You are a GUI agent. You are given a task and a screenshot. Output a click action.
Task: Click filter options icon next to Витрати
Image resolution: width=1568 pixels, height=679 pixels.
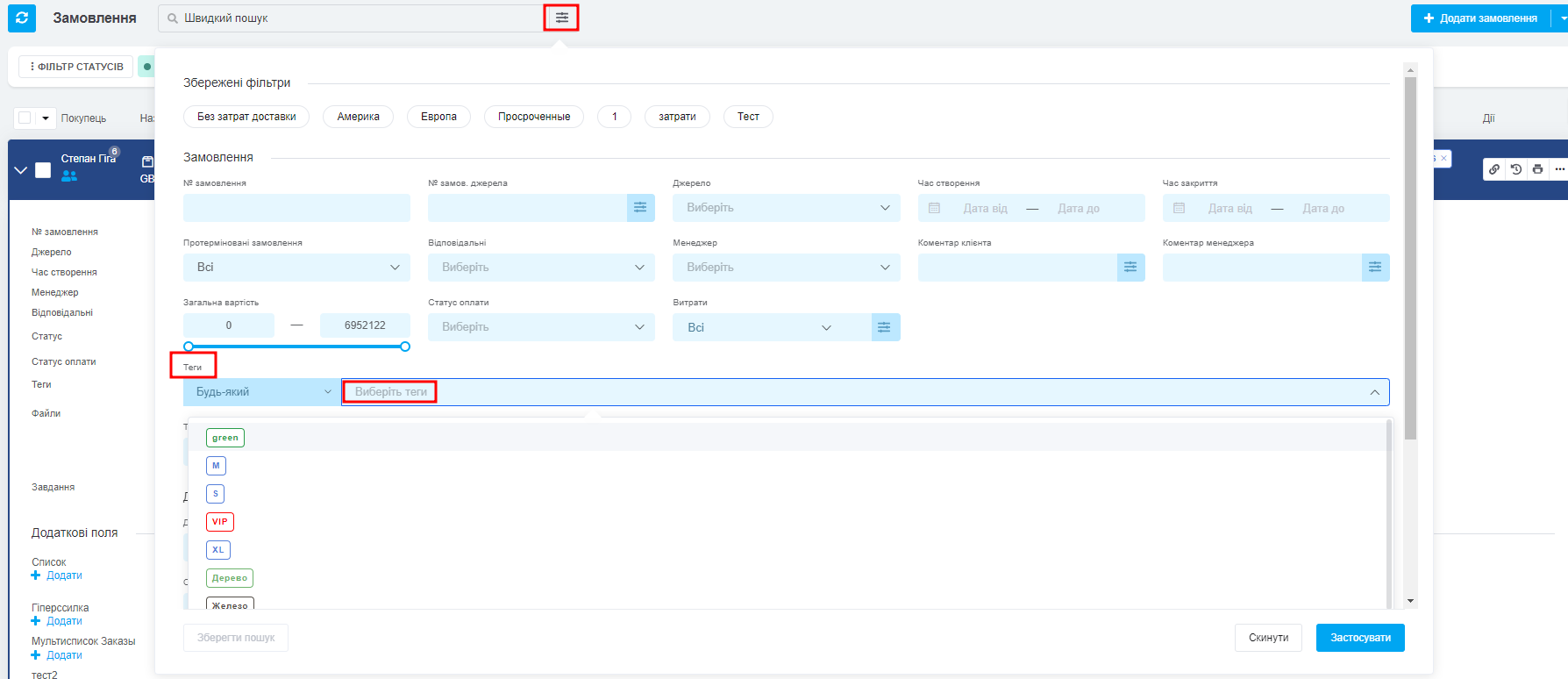pos(885,327)
